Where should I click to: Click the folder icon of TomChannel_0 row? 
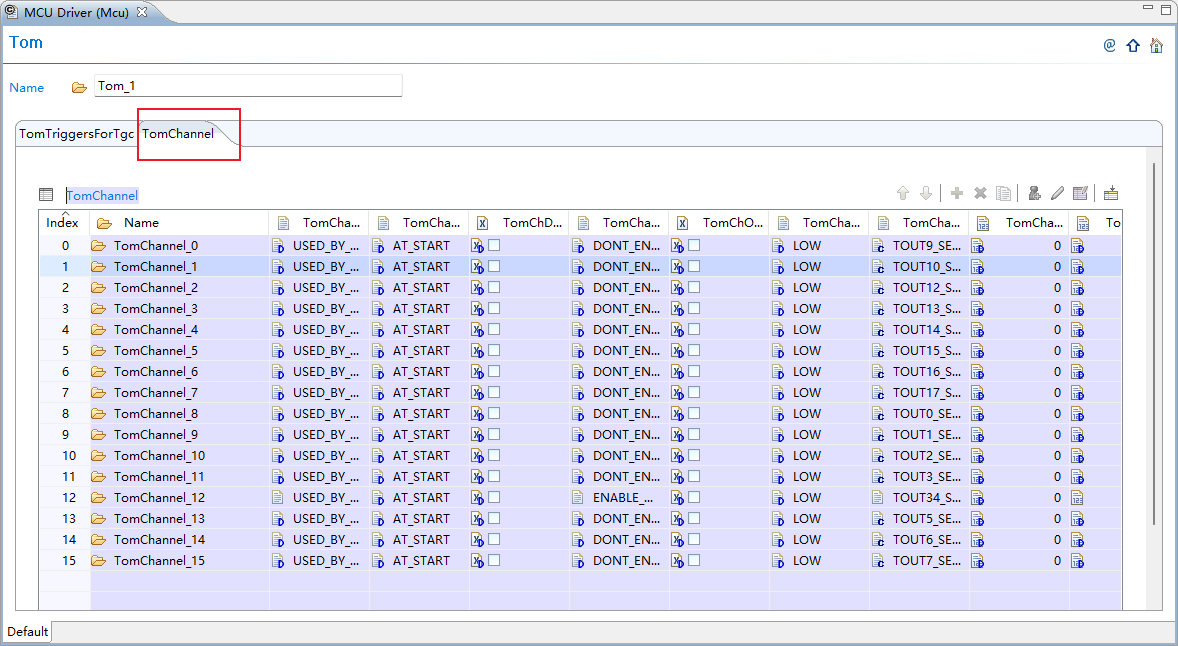coord(98,246)
